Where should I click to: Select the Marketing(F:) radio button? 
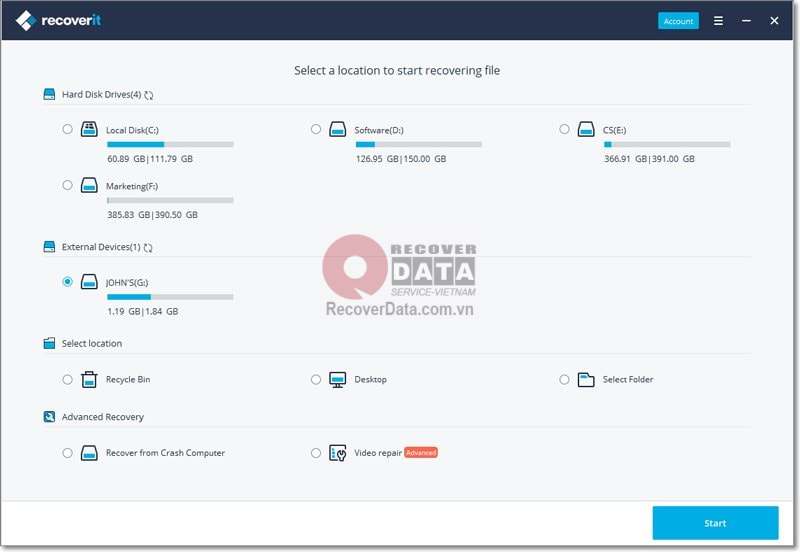tap(67, 185)
